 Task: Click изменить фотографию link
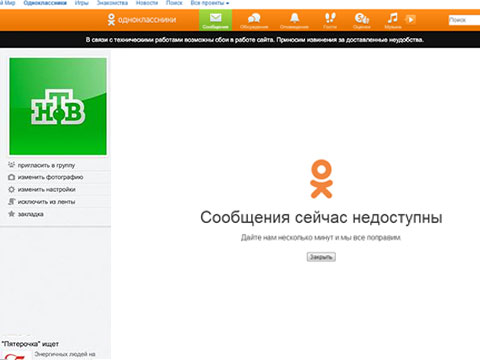click(x=50, y=177)
